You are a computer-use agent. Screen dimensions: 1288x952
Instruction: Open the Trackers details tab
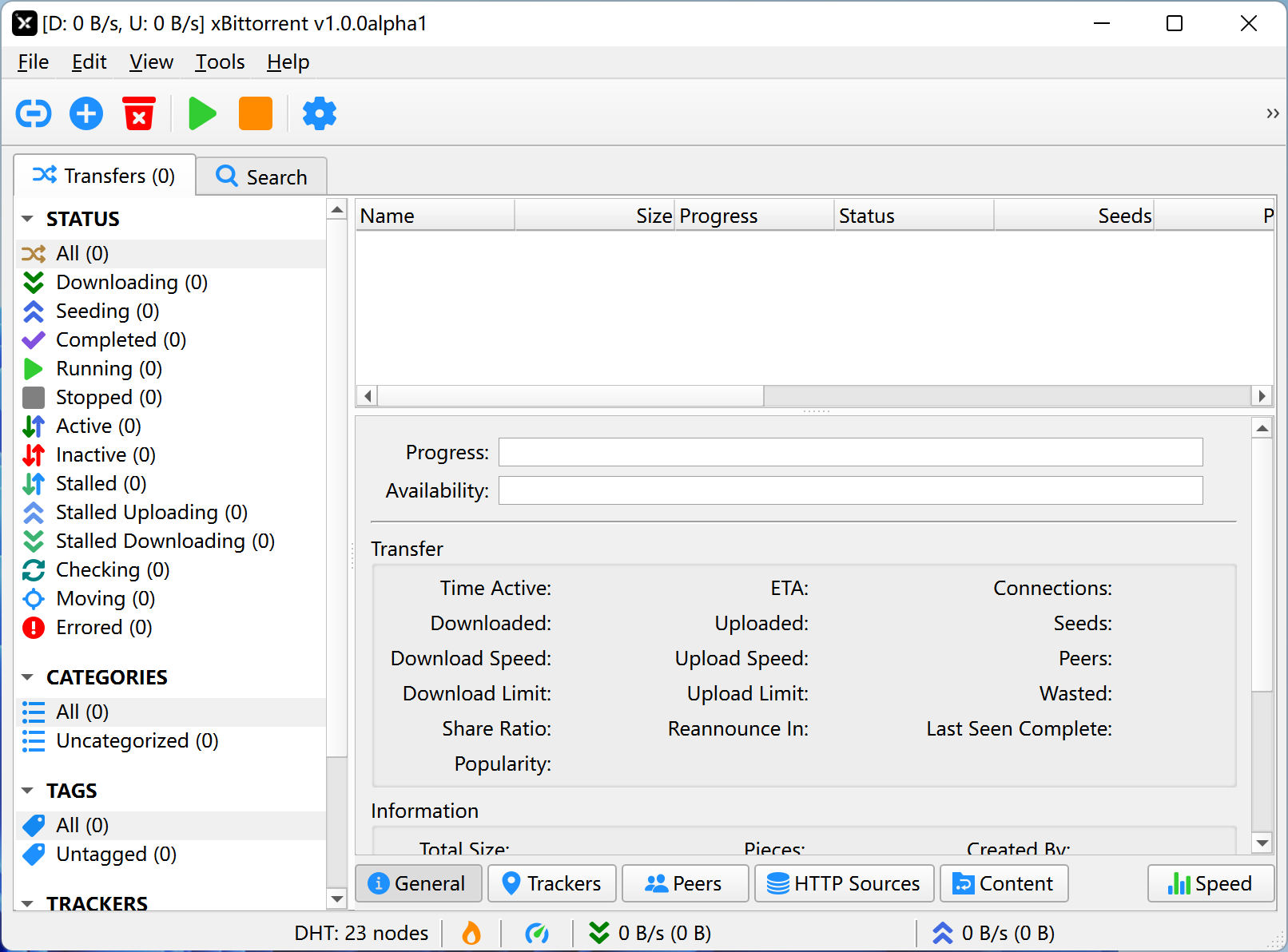point(552,883)
